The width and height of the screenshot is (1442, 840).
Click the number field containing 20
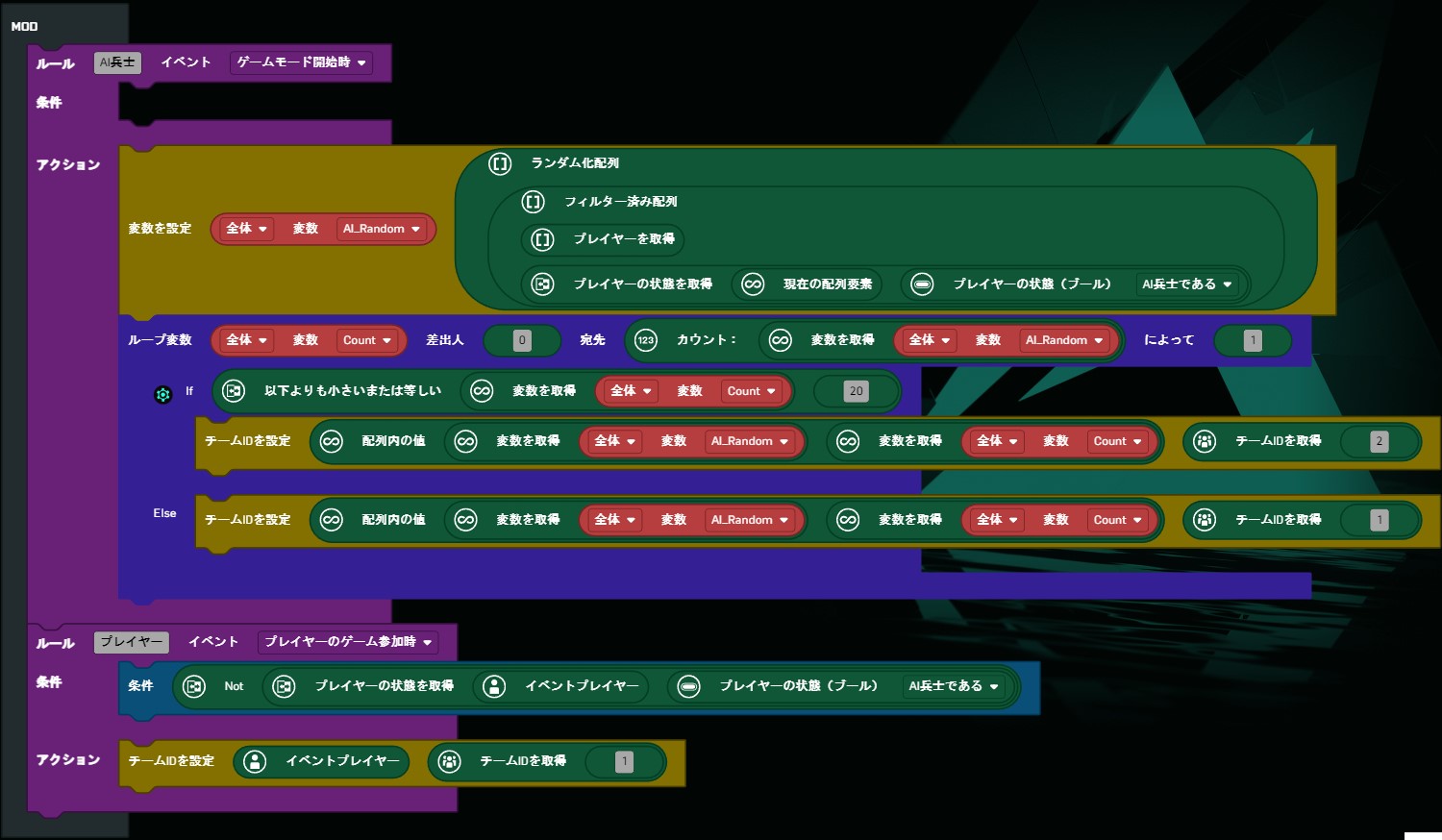click(856, 391)
